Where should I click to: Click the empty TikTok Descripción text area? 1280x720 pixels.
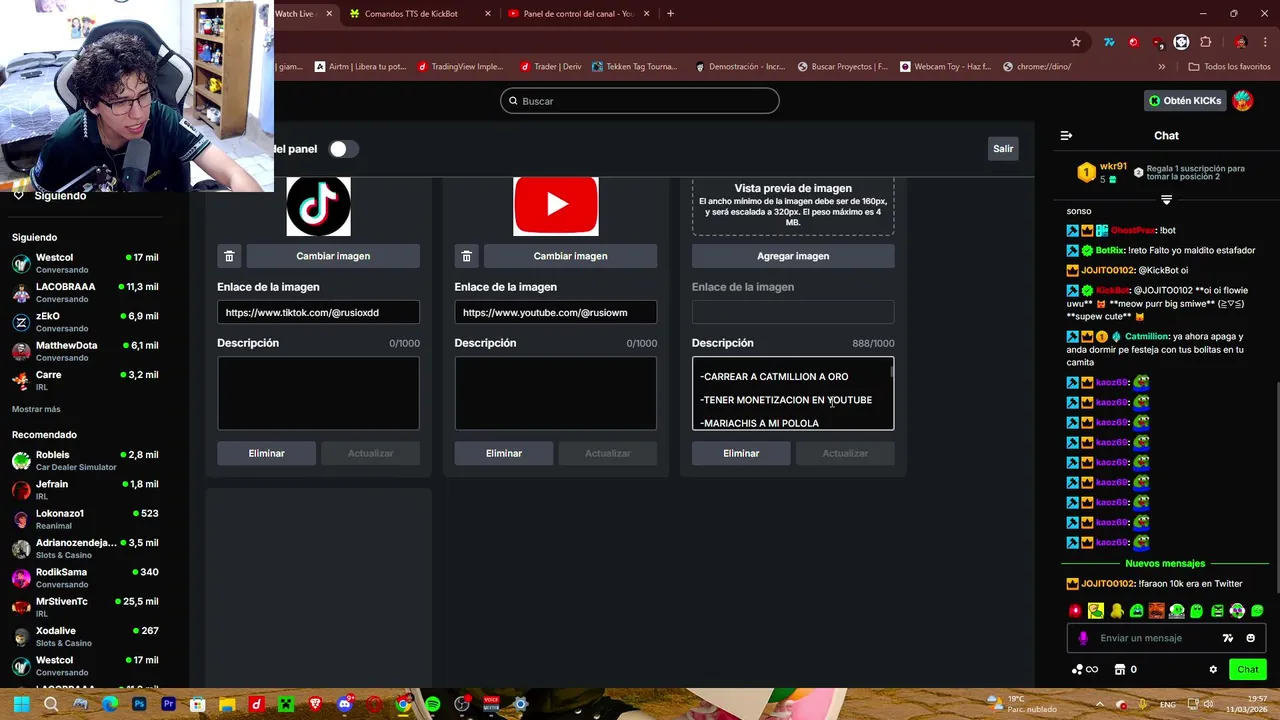click(x=318, y=393)
